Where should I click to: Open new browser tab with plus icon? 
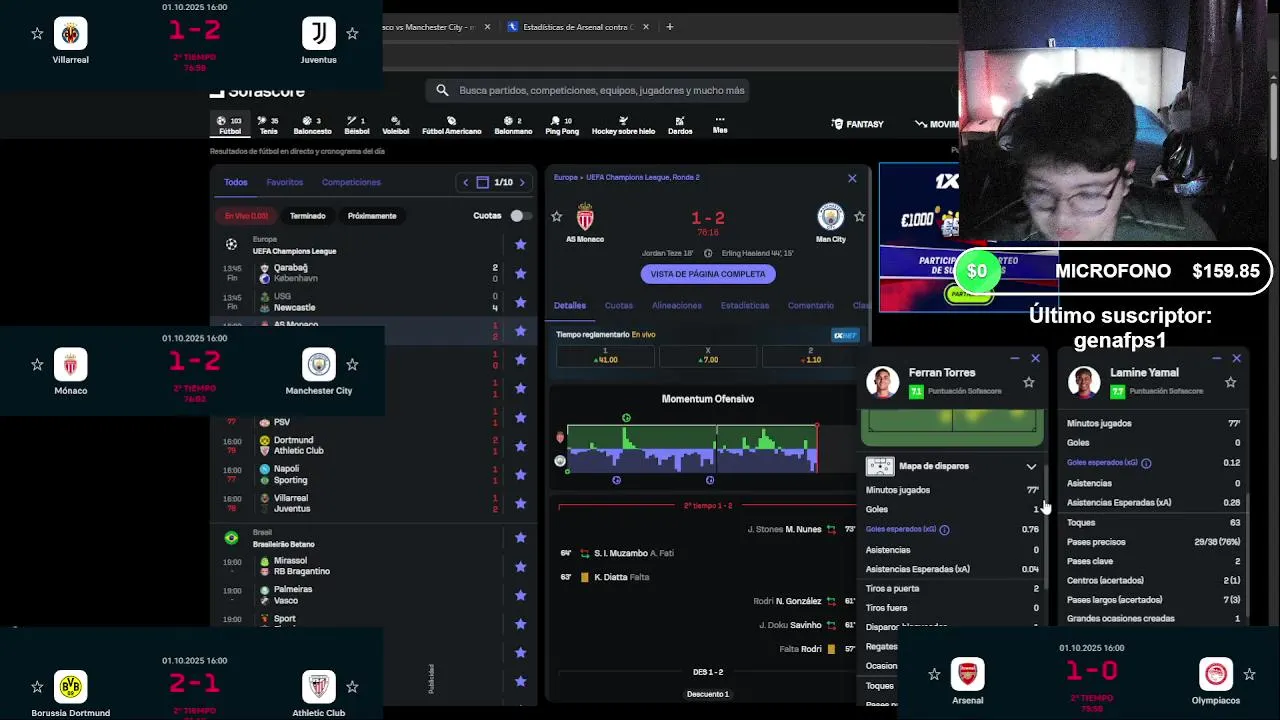pyautogui.click(x=670, y=27)
